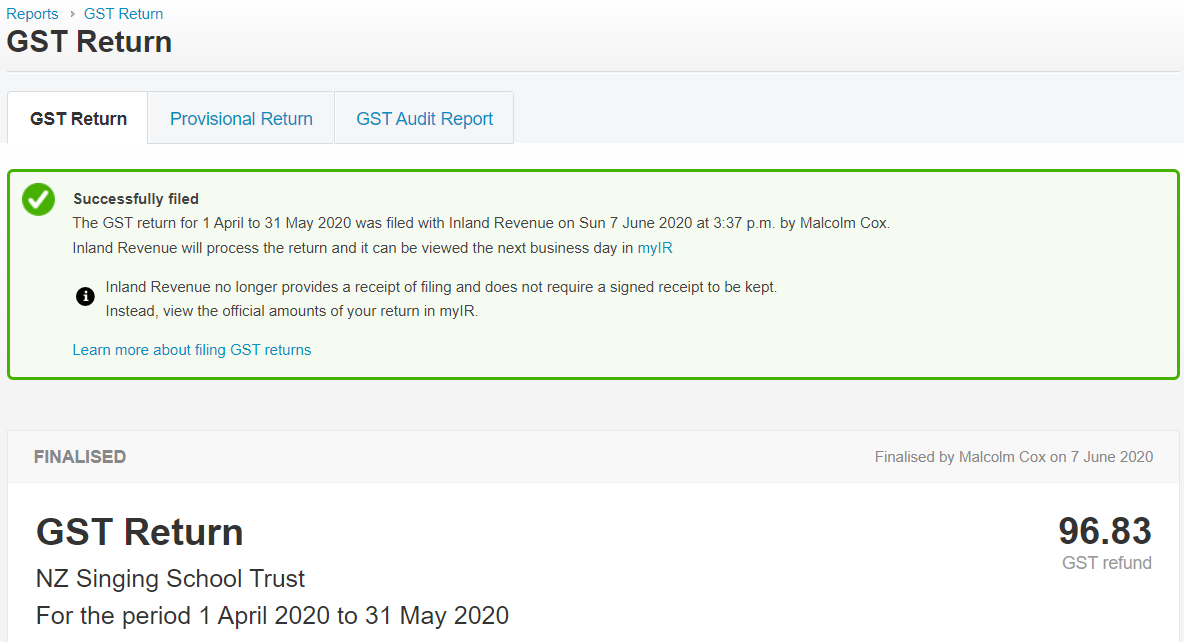This screenshot has height=642, width=1184.
Task: Click the FINALISED status label
Action: pyautogui.click(x=80, y=457)
